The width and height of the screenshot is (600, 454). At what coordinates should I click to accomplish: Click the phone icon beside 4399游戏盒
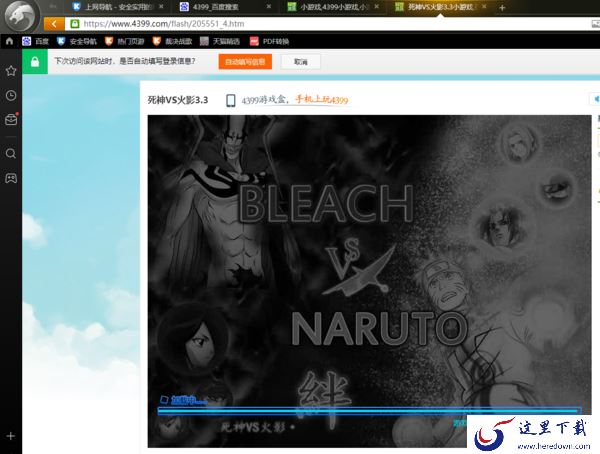click(231, 100)
